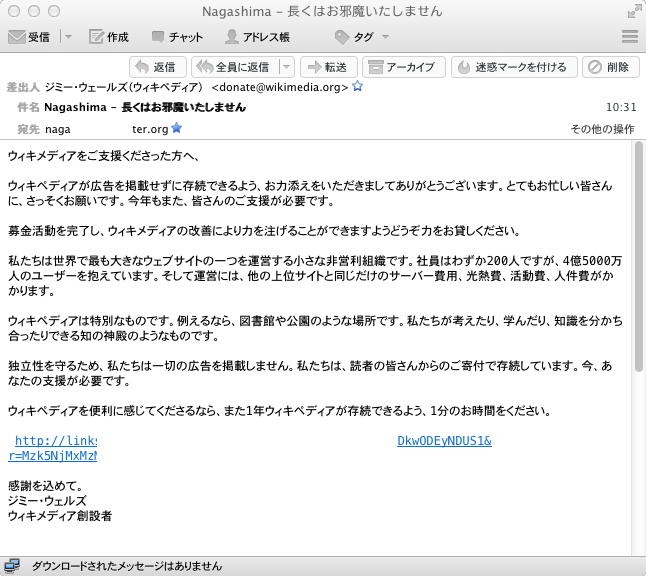Open その他の操作 (Other Actions) menu
The height and width of the screenshot is (576, 646).
tap(602, 129)
